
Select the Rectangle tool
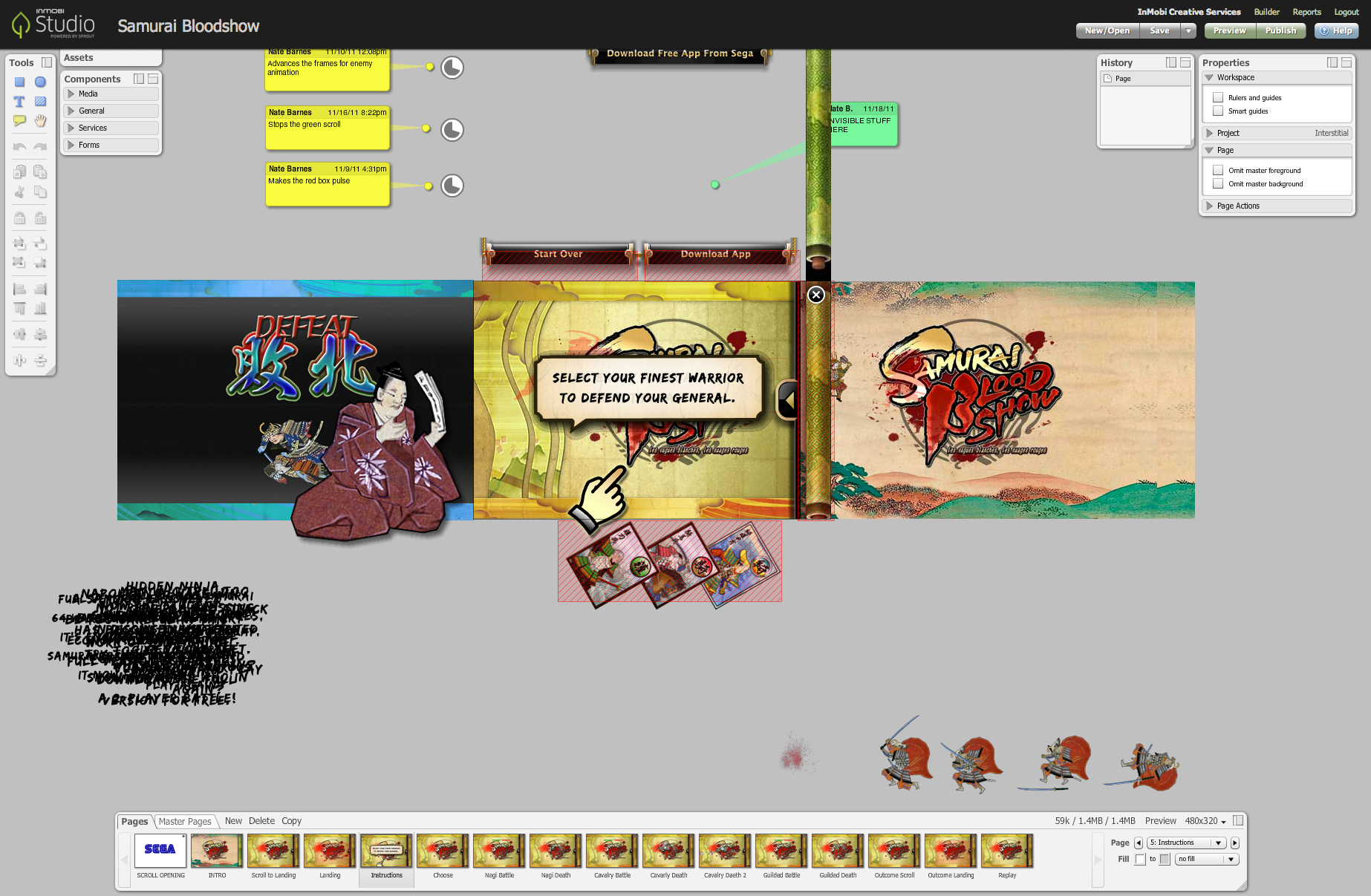[x=20, y=82]
